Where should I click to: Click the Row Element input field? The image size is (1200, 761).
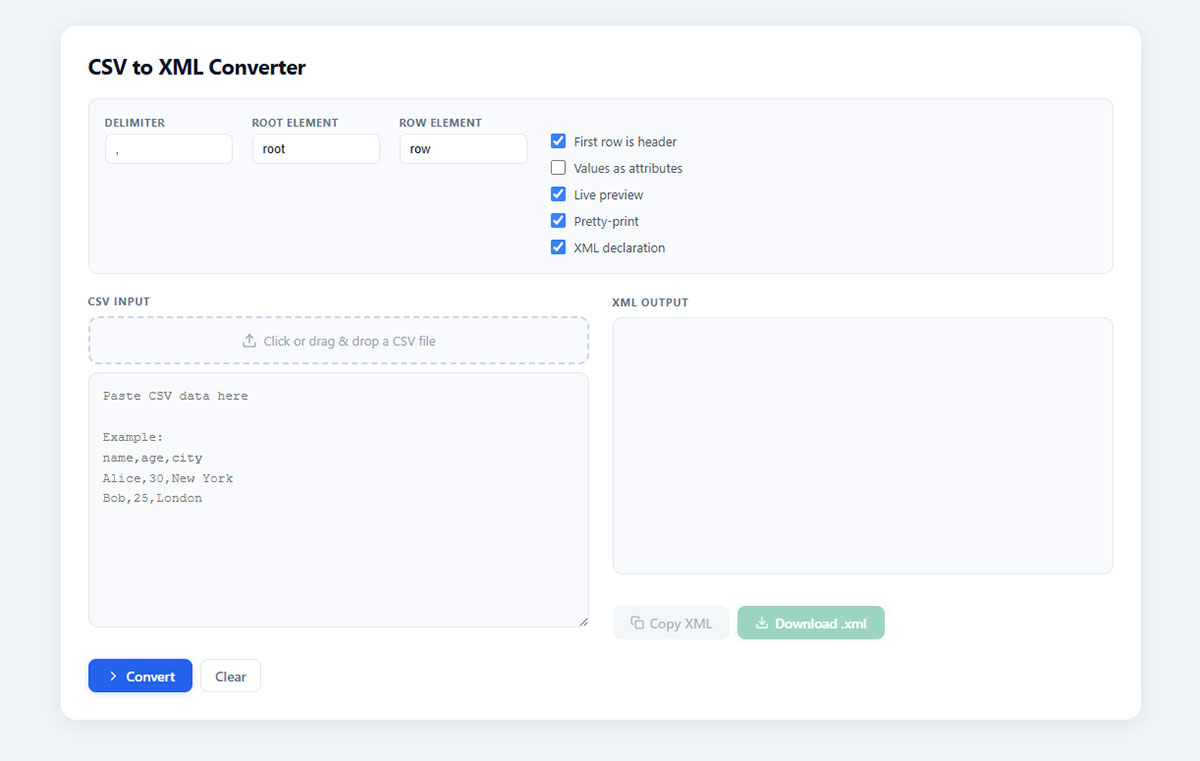tap(463, 149)
